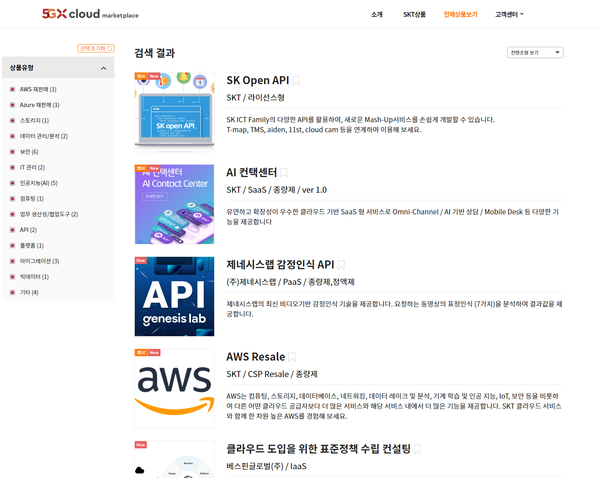This screenshot has width=600, height=478.
Task: Bookmark the 제네시스랩 감정인식 API product
Action: coord(341,265)
